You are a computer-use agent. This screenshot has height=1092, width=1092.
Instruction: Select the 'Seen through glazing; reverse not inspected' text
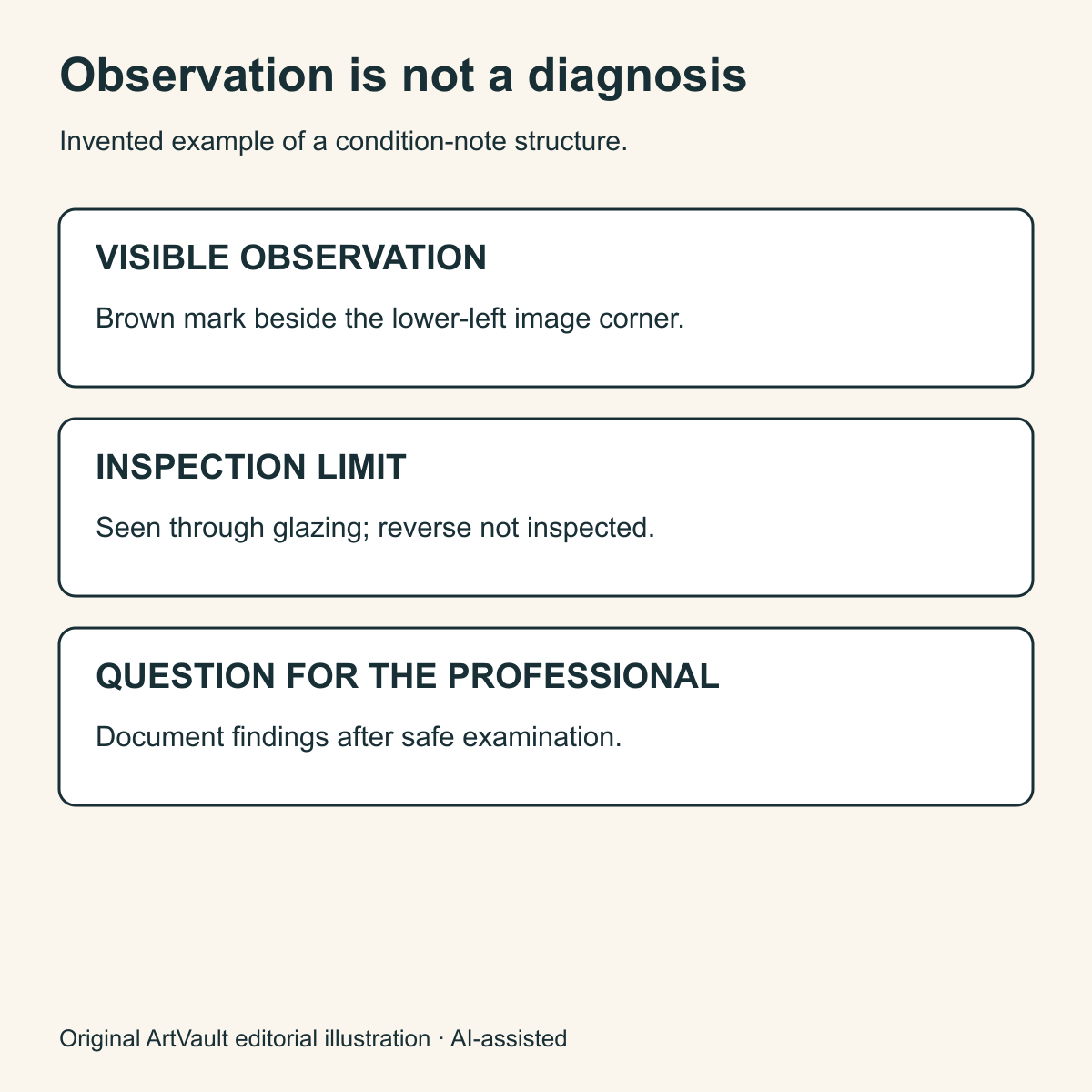(x=375, y=528)
